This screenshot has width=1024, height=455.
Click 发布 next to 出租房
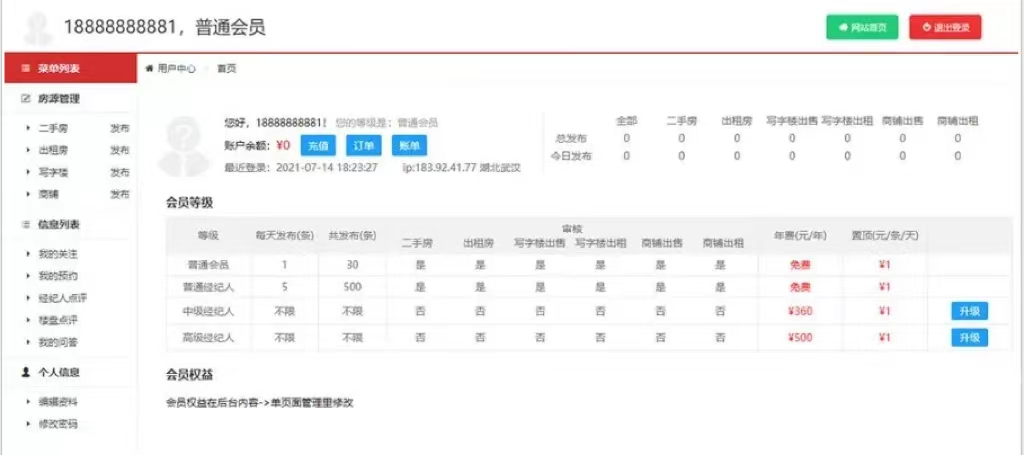pyautogui.click(x=119, y=151)
